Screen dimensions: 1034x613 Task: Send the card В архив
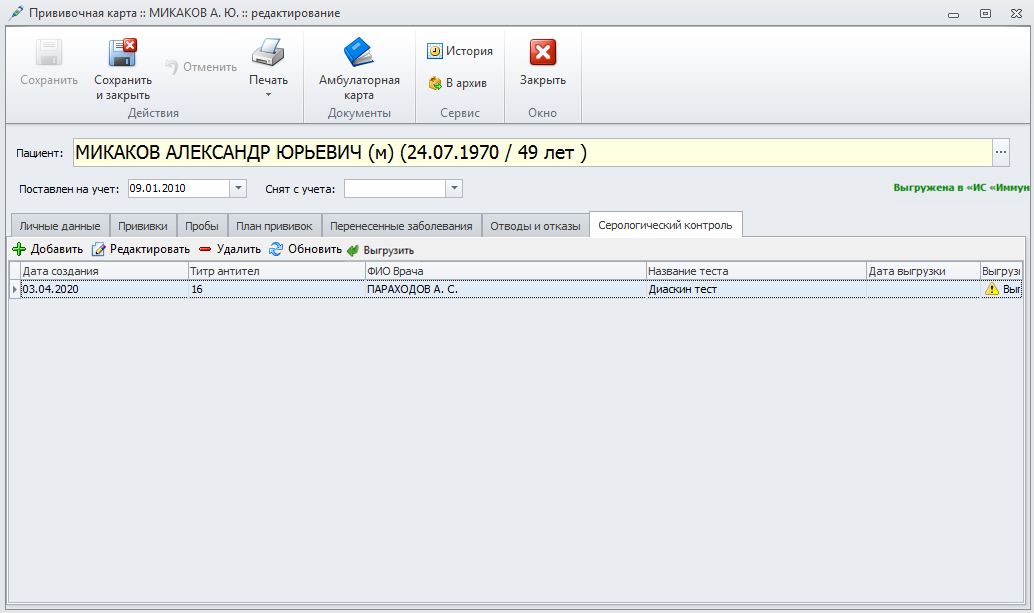(x=457, y=83)
